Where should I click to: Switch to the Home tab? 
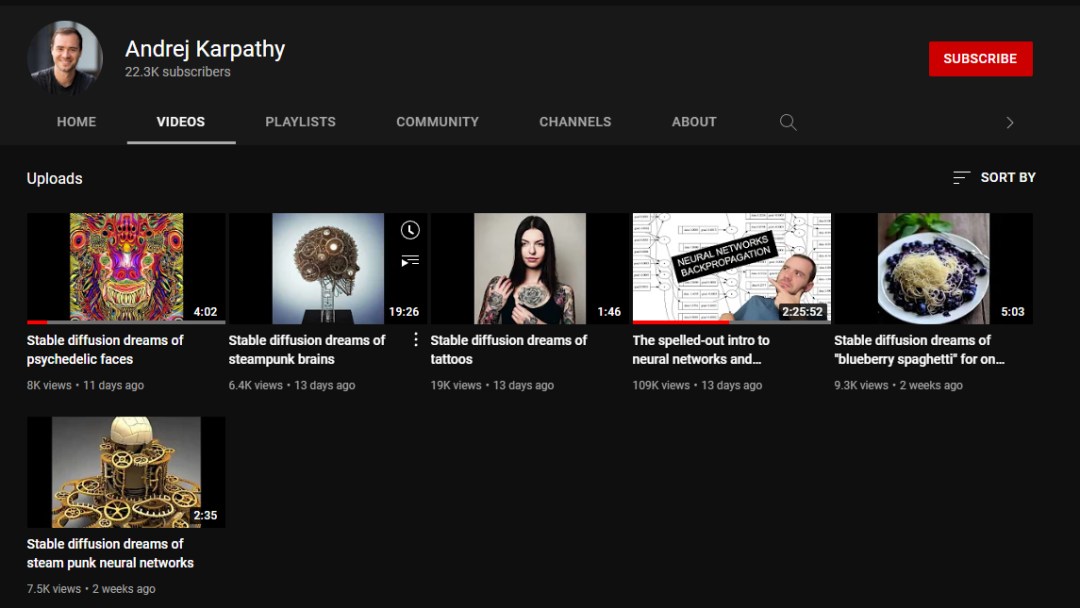pyautogui.click(x=76, y=122)
